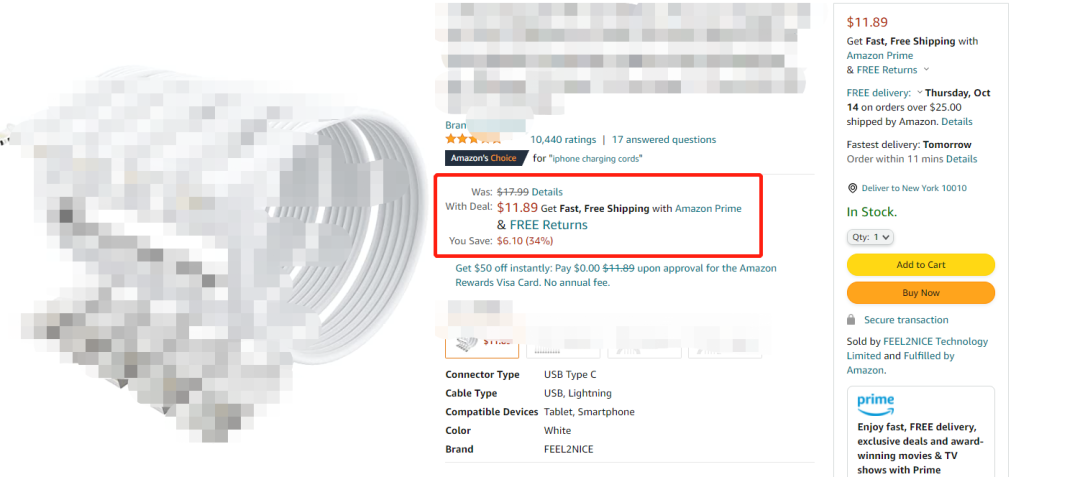Screen dimensions: 1080x477
Task: Click Details next to the Was price
Action: (x=547, y=192)
